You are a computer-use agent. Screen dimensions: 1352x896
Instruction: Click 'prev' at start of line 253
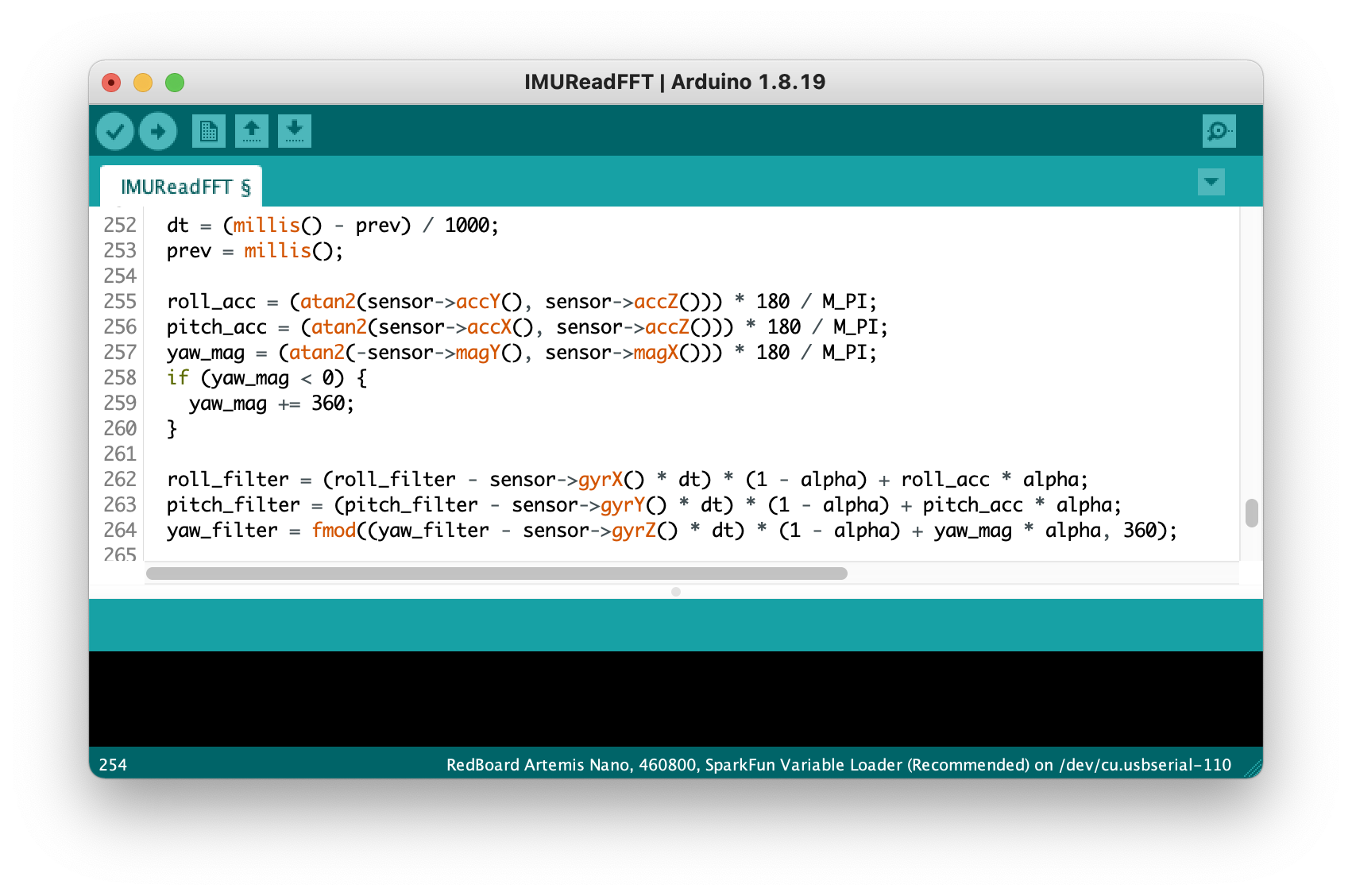[189, 251]
